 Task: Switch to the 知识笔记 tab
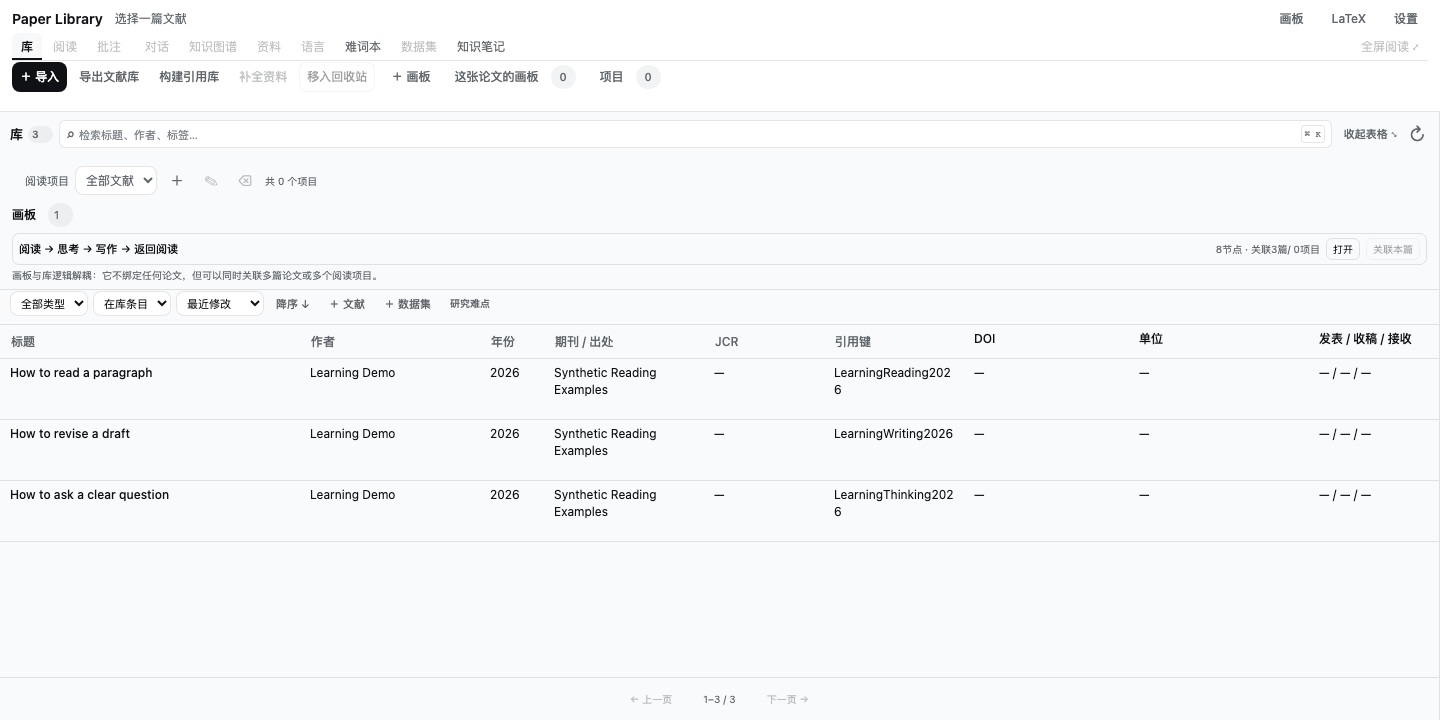click(481, 47)
